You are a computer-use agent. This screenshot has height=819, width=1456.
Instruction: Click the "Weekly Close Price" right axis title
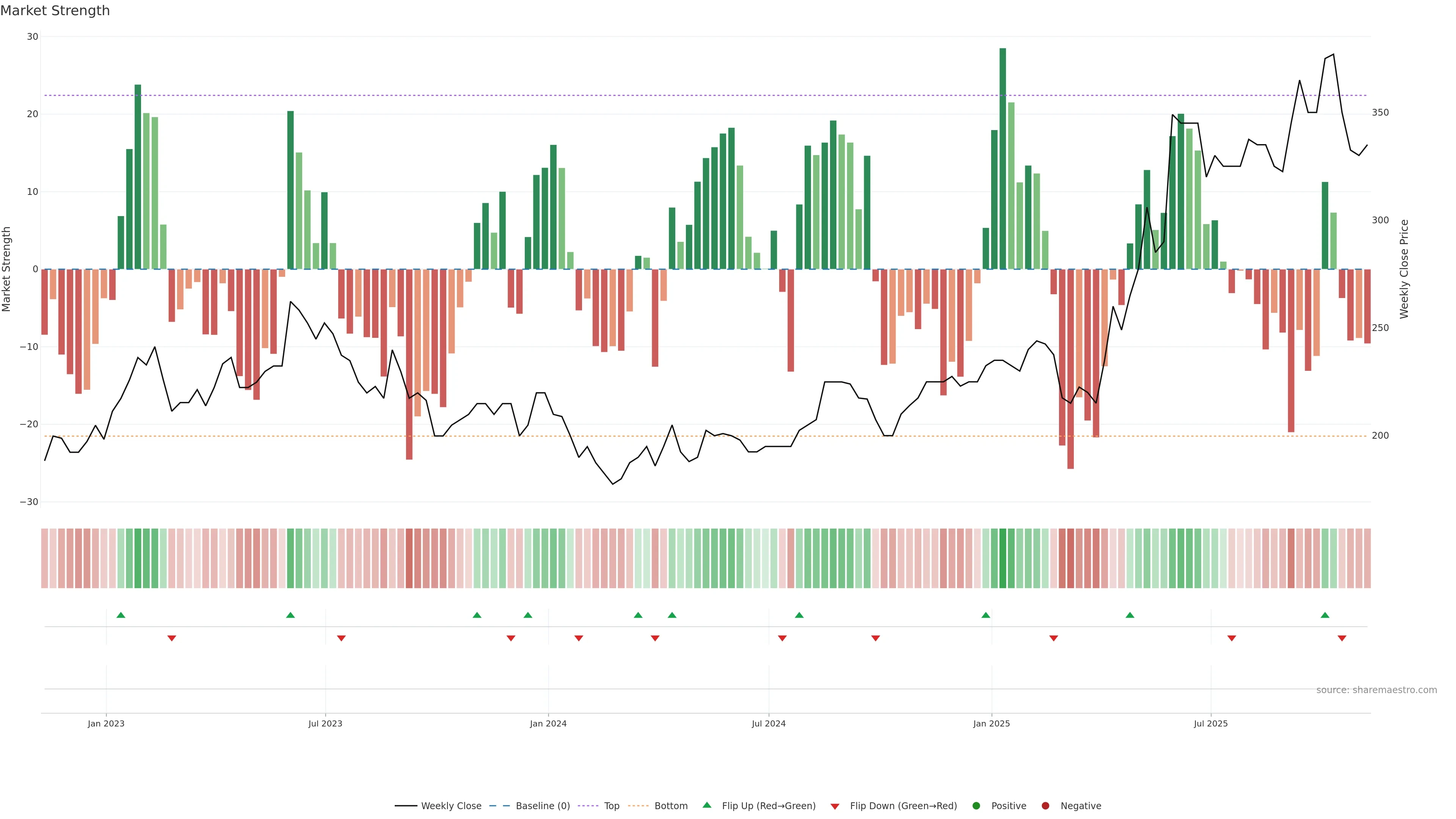tap(1404, 269)
